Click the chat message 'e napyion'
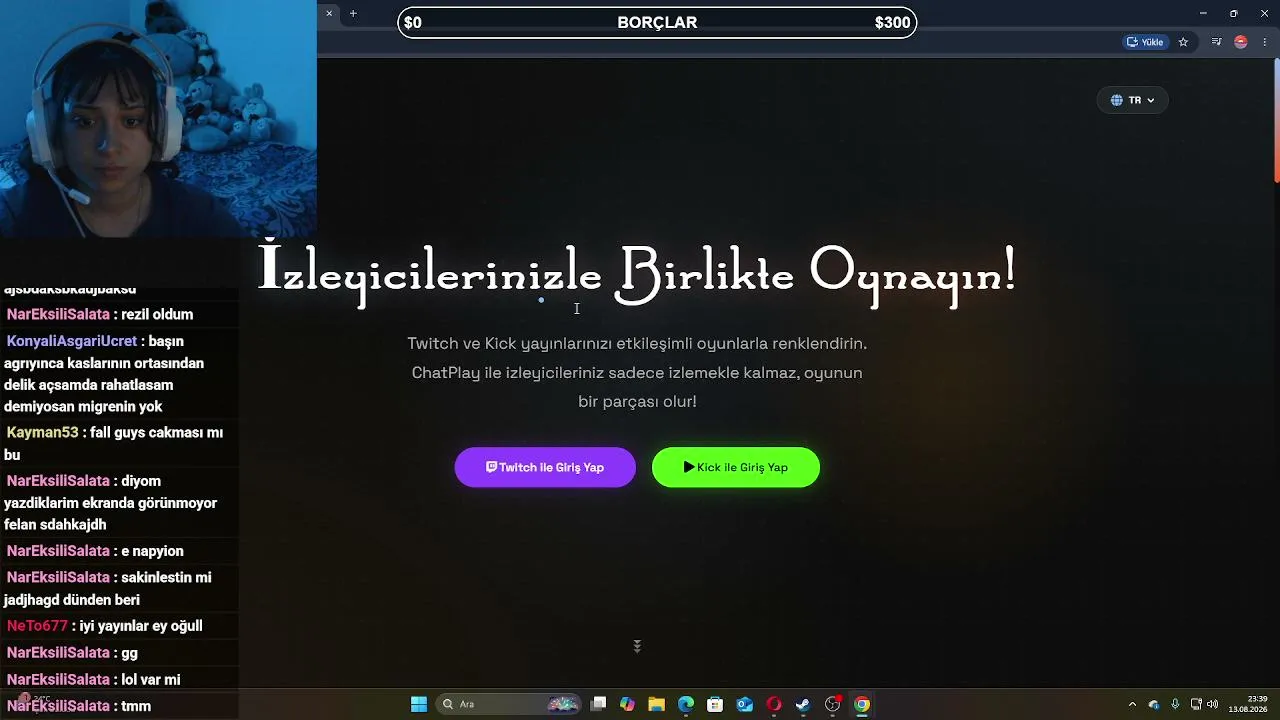Screen dimensions: 1280x720 [152, 551]
